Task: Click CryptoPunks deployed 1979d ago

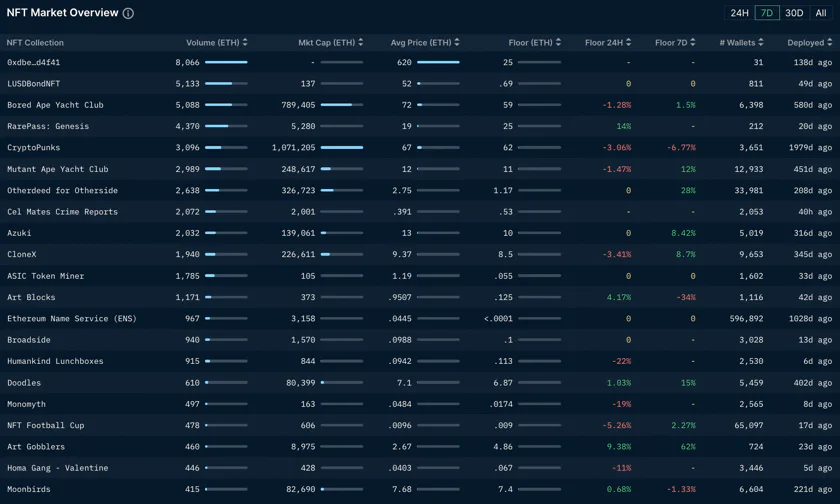Action: [810, 147]
